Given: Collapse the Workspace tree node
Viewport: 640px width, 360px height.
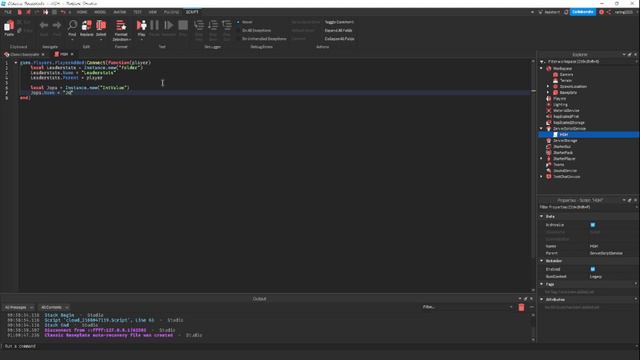Looking at the screenshot, I should tap(542, 69).
